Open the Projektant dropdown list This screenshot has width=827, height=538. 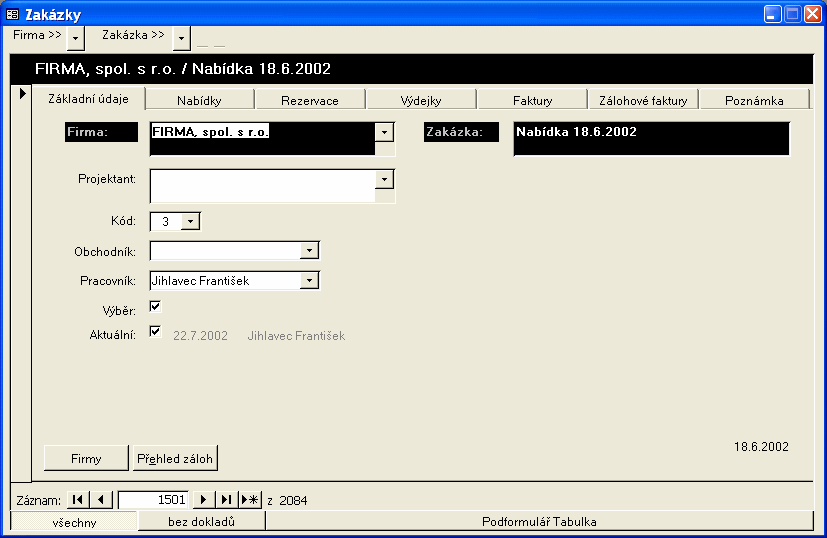click(385, 178)
